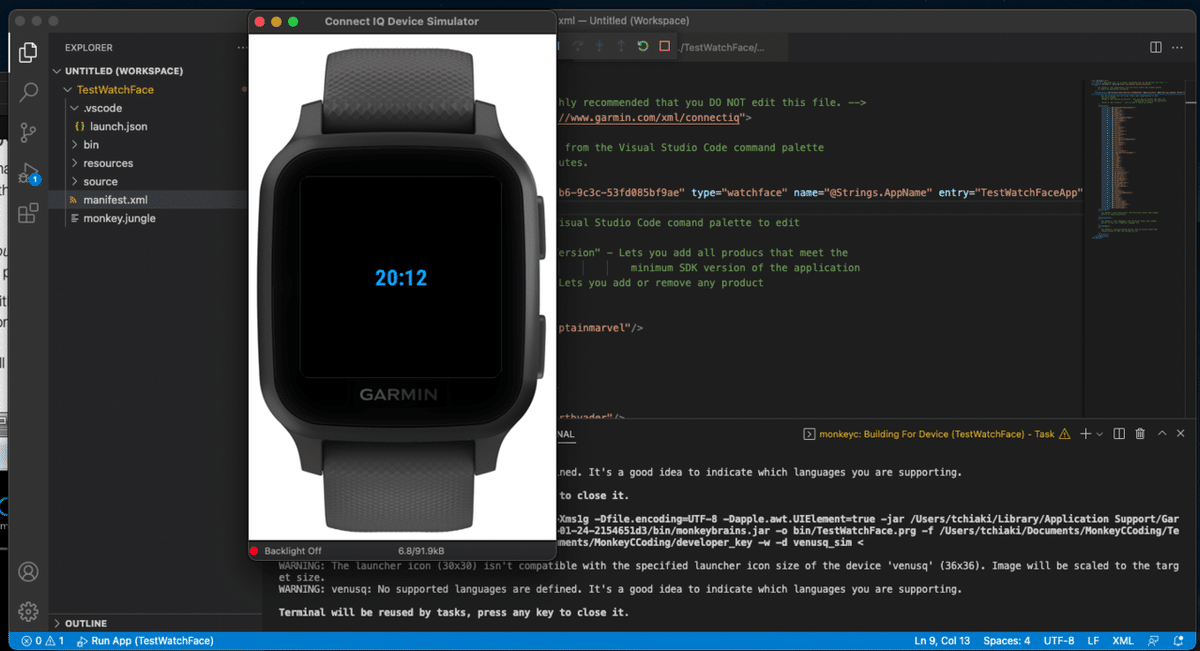Change end of line sequence LF
The width and height of the screenshot is (1200, 651).
[1093, 640]
